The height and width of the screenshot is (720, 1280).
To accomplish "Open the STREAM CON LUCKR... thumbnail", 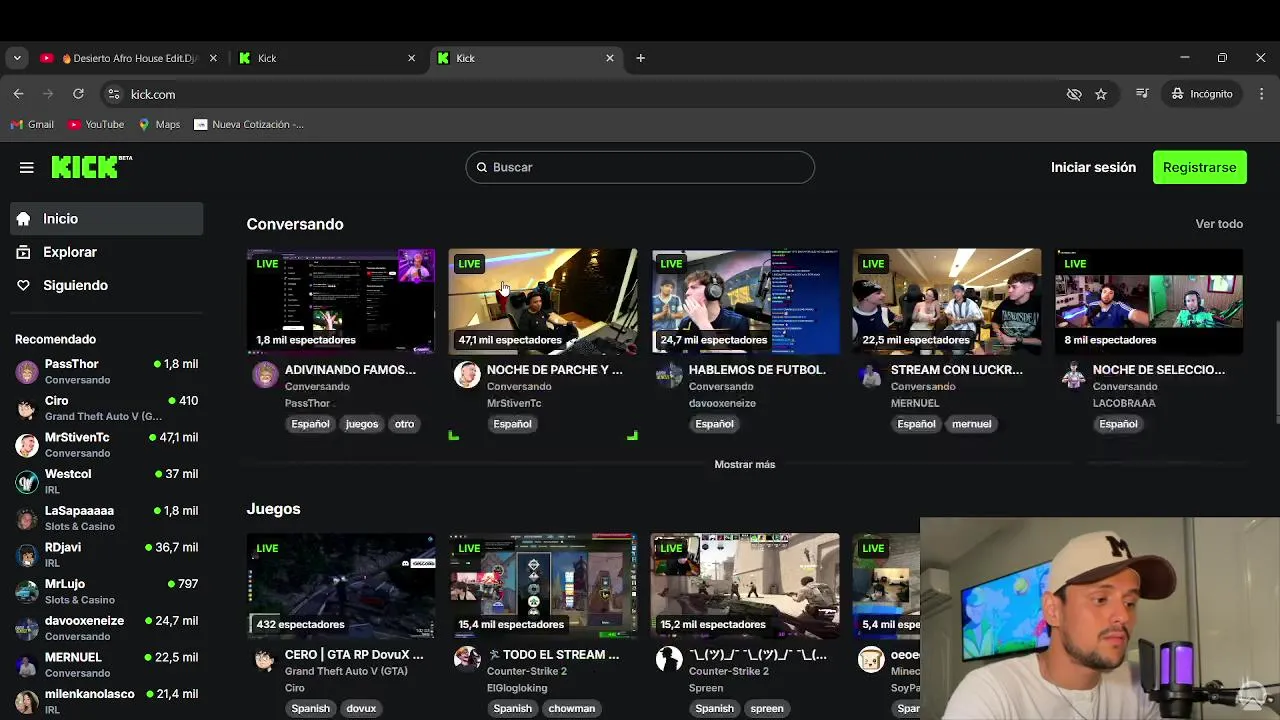I will click(x=947, y=301).
